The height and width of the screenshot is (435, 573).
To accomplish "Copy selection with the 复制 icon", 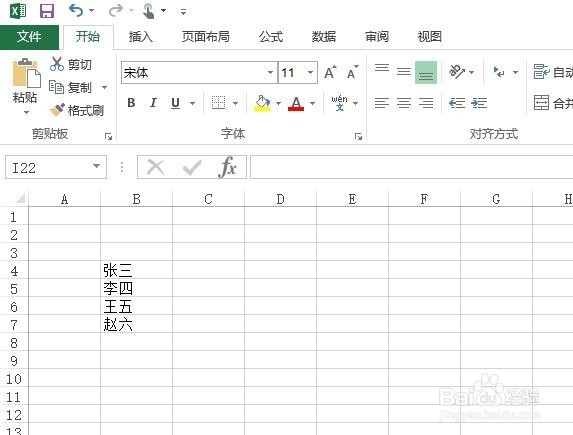I will tap(56, 87).
